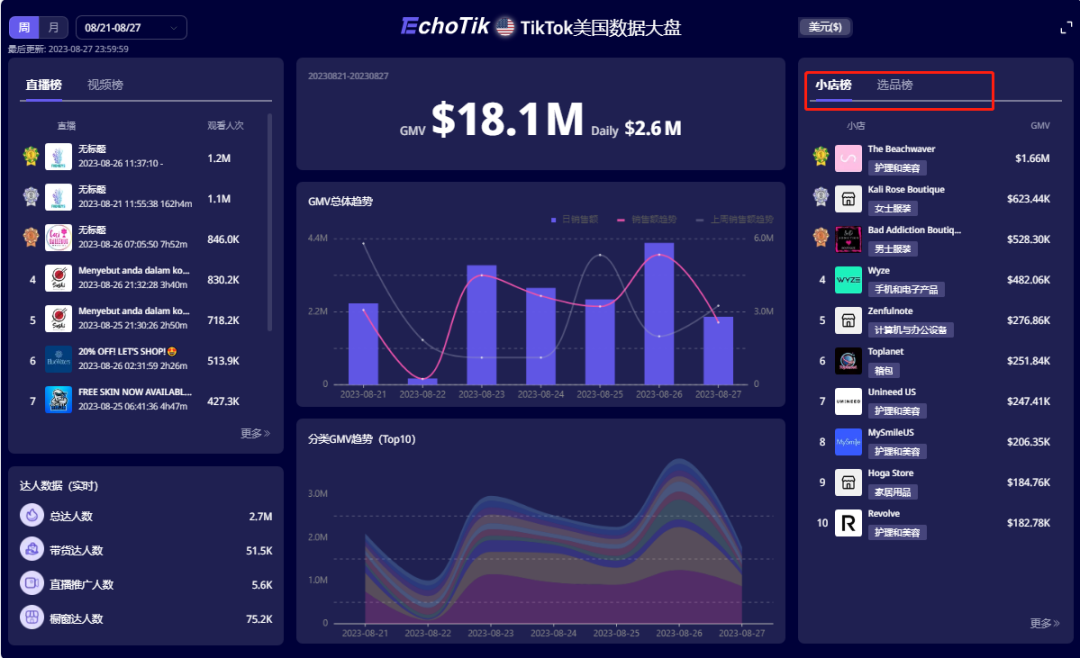The height and width of the screenshot is (658, 1080).
Task: Select the 小店榜 tab
Action: (833, 85)
